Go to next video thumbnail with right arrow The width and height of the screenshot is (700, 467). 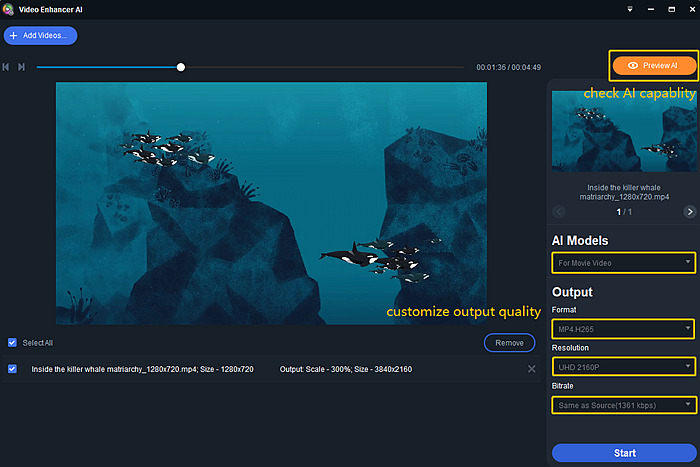[689, 212]
